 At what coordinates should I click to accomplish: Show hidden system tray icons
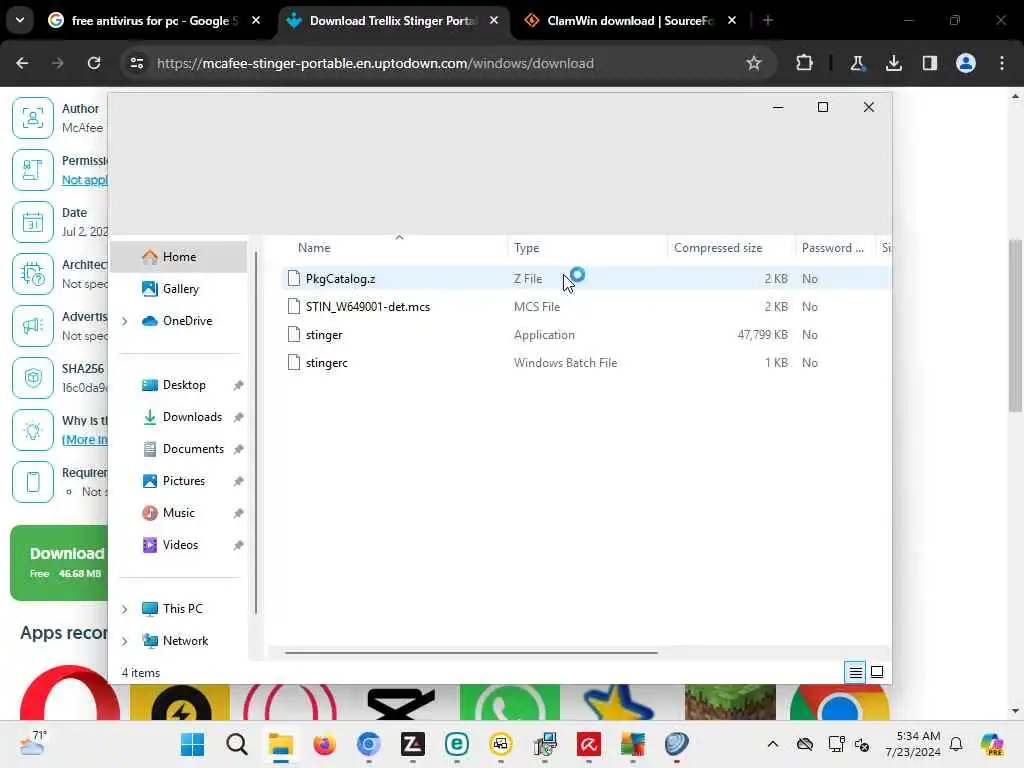click(x=773, y=744)
